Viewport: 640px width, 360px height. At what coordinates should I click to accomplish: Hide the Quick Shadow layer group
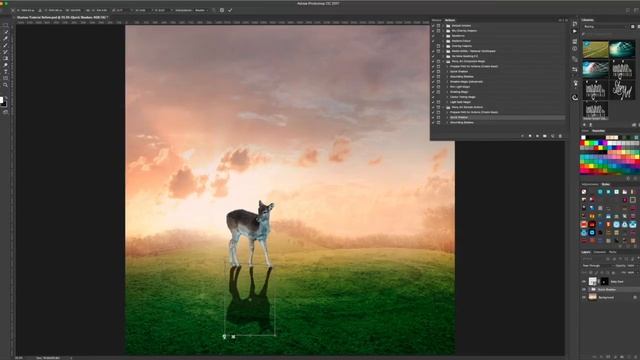pos(584,289)
